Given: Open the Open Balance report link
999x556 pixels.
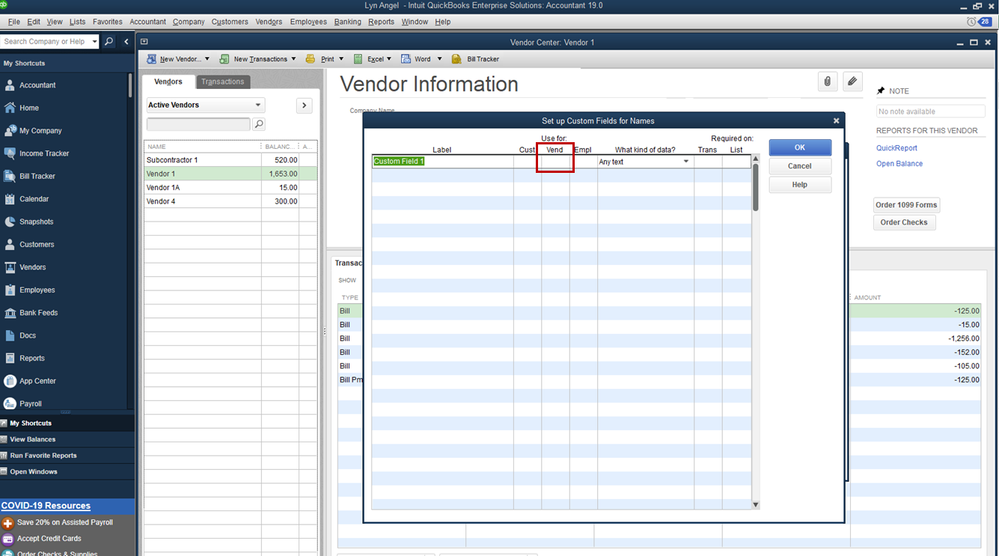Looking at the screenshot, I should (899, 164).
